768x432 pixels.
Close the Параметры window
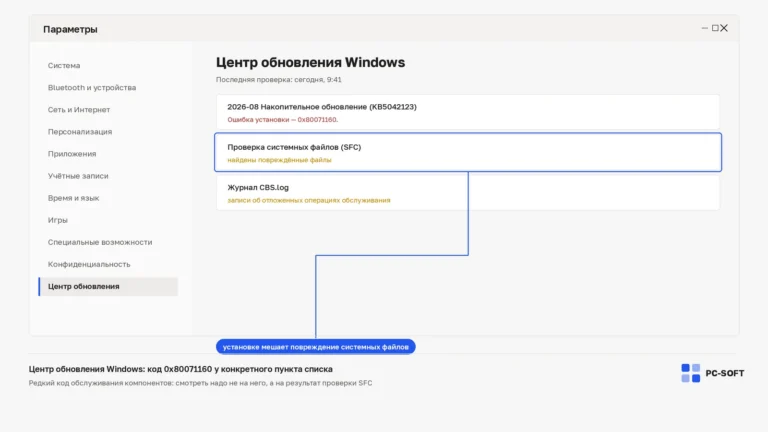[724, 28]
